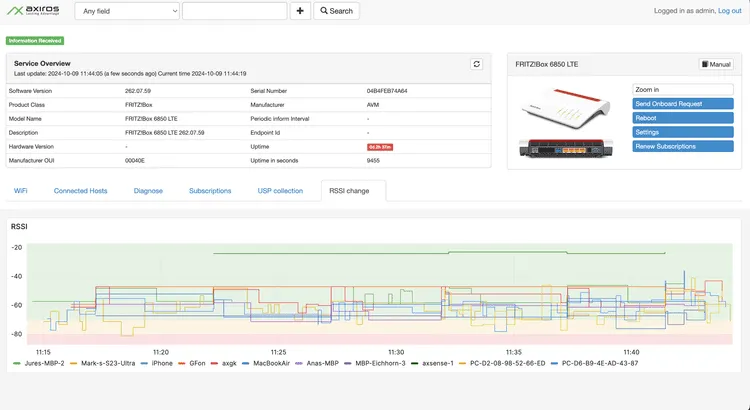Open the Connected Hosts tab
Viewport: 750px width, 410px height.
[80, 190]
